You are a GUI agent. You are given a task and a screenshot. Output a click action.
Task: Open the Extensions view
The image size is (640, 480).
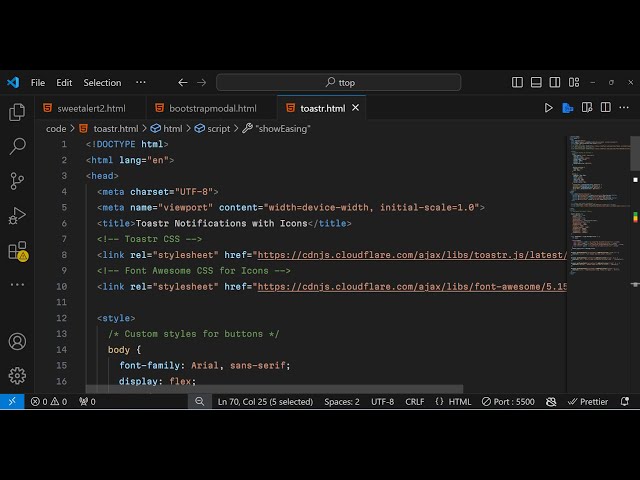pyautogui.click(x=17, y=250)
